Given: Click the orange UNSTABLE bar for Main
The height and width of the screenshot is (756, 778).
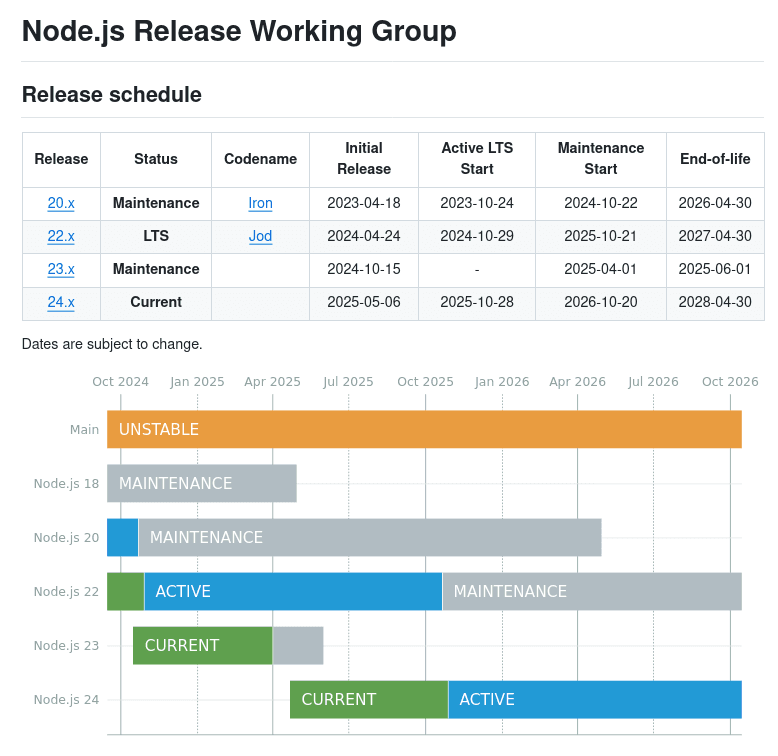Looking at the screenshot, I should pos(424,430).
